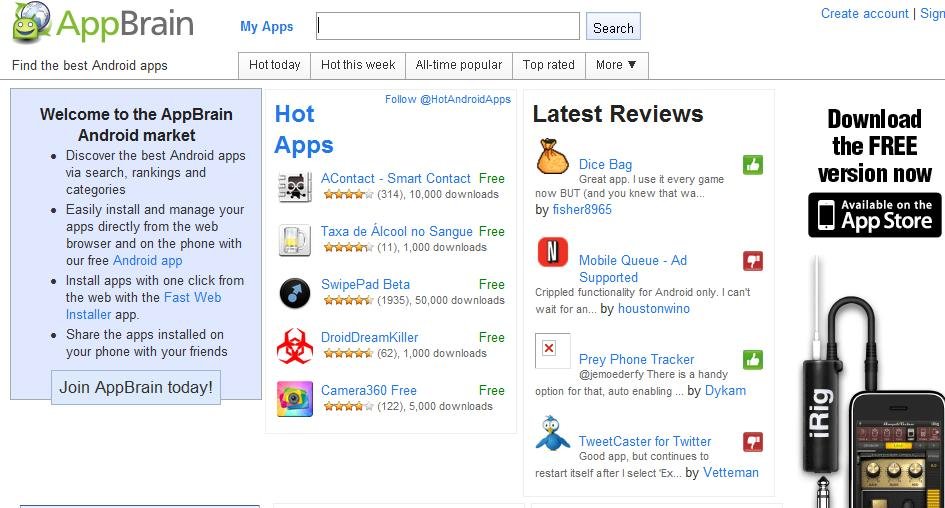Open the Fast Web Installer link
Image resolution: width=945 pixels, height=508 pixels.
[143, 306]
